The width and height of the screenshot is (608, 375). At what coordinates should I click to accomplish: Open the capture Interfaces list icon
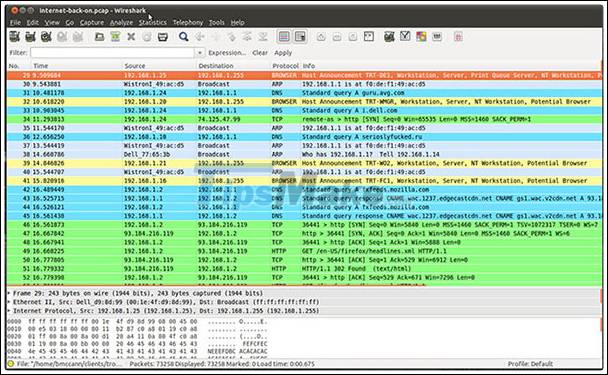(x=14, y=37)
